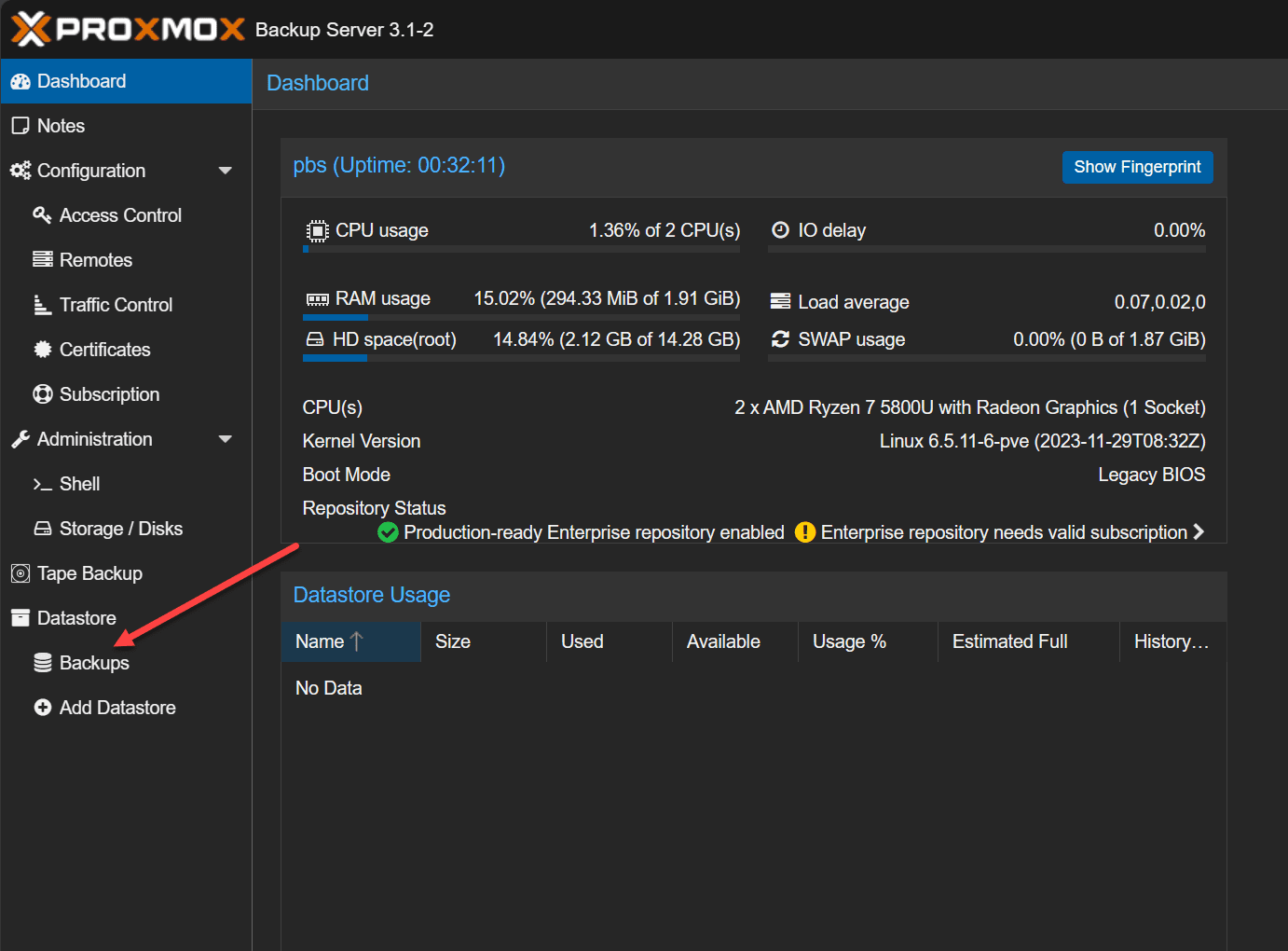The width and height of the screenshot is (1288, 951).
Task: Click the Configuration gears icon
Action: tap(21, 171)
